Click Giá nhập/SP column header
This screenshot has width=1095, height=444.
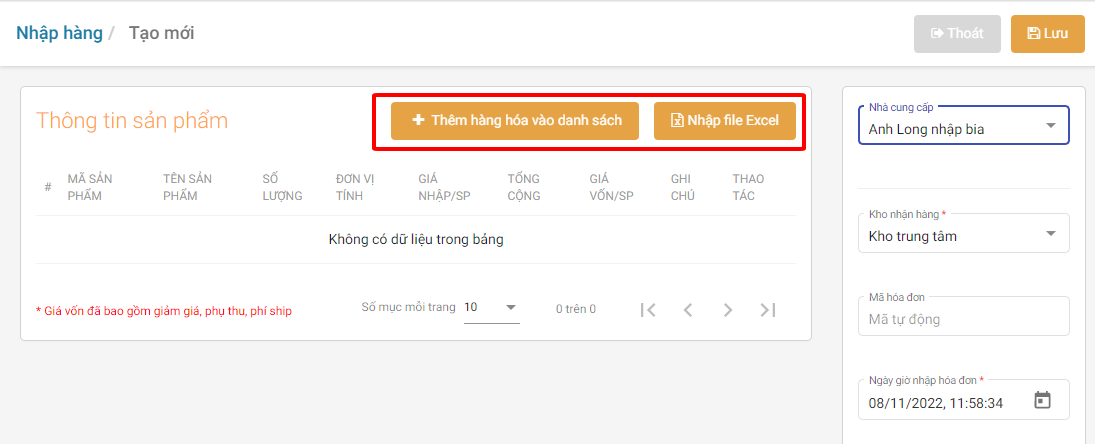[444, 187]
